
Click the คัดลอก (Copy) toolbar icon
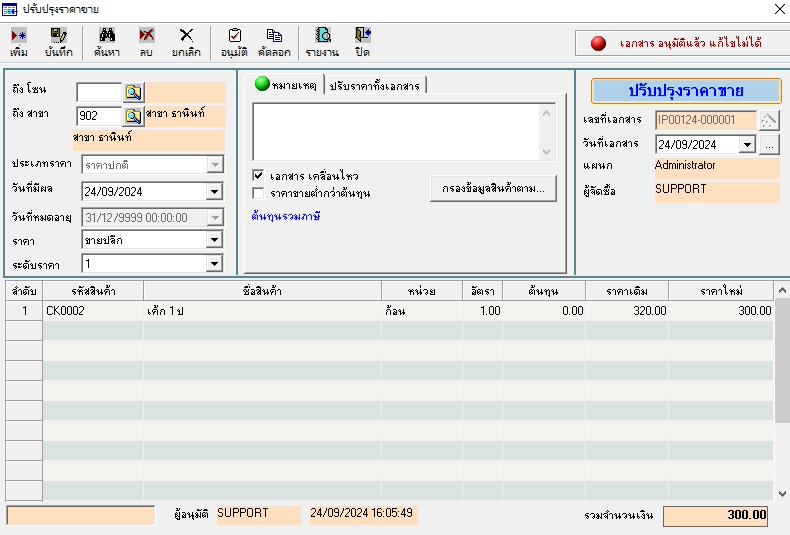point(274,40)
